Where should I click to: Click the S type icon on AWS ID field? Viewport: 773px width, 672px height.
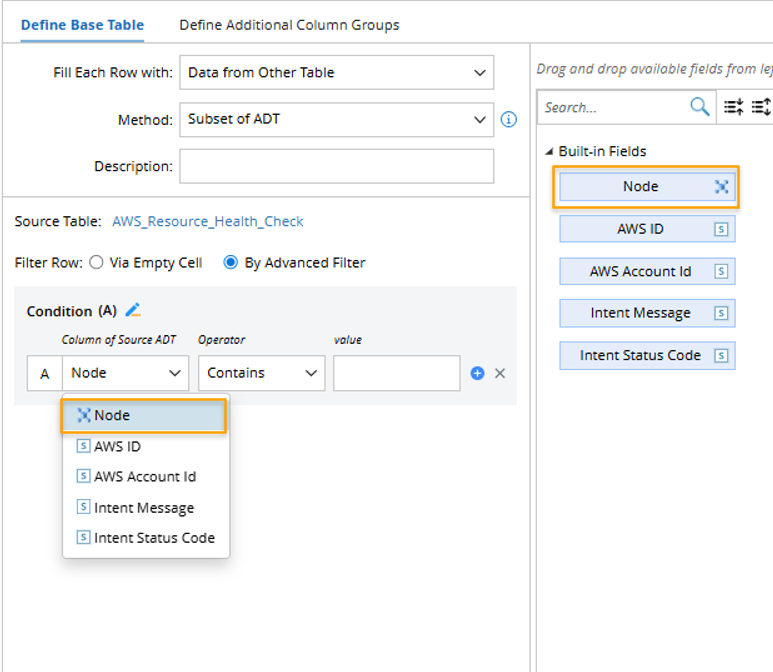tap(720, 229)
